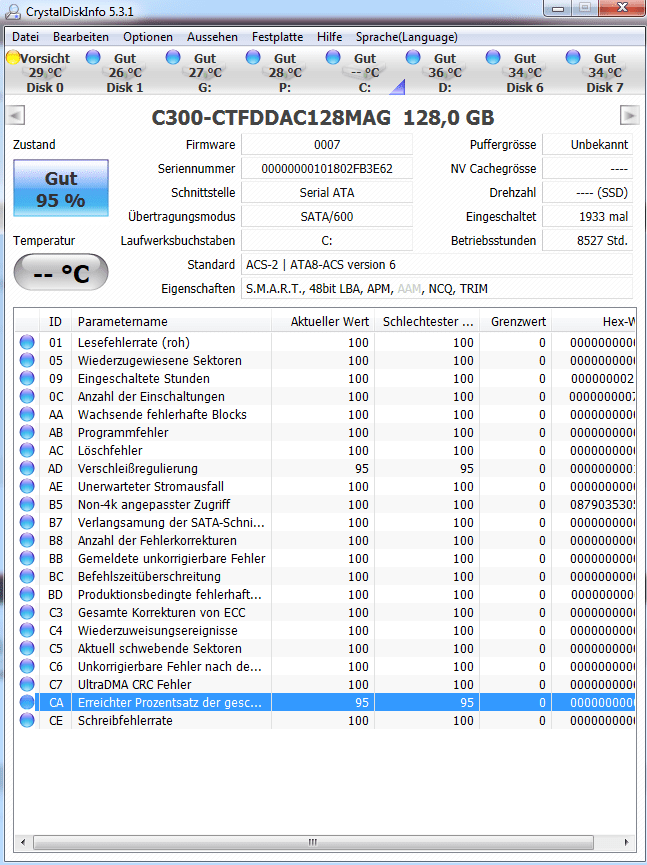Select the Befehlszeitüberschreitung row
The height and width of the screenshot is (865, 647).
pos(325,576)
